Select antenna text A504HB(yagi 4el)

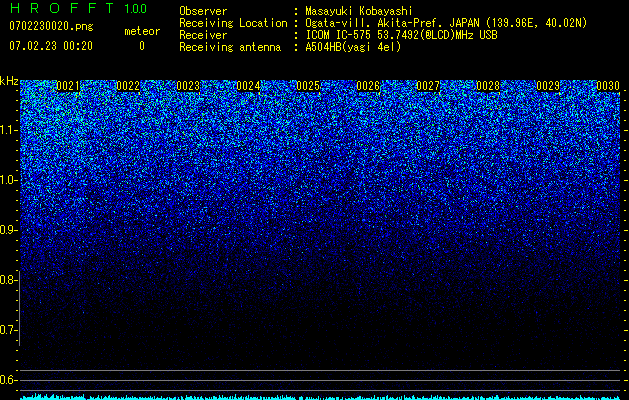pyautogui.click(x=353, y=47)
